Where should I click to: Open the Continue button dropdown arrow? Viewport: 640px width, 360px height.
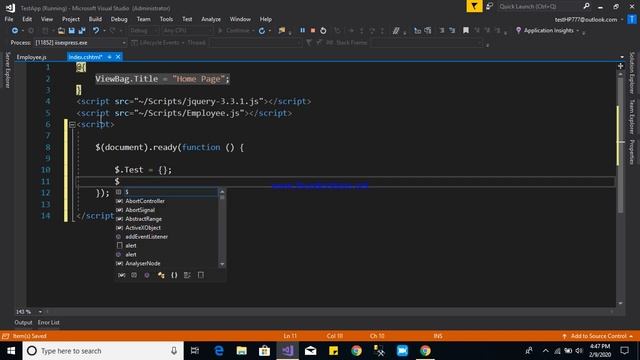coord(253,31)
